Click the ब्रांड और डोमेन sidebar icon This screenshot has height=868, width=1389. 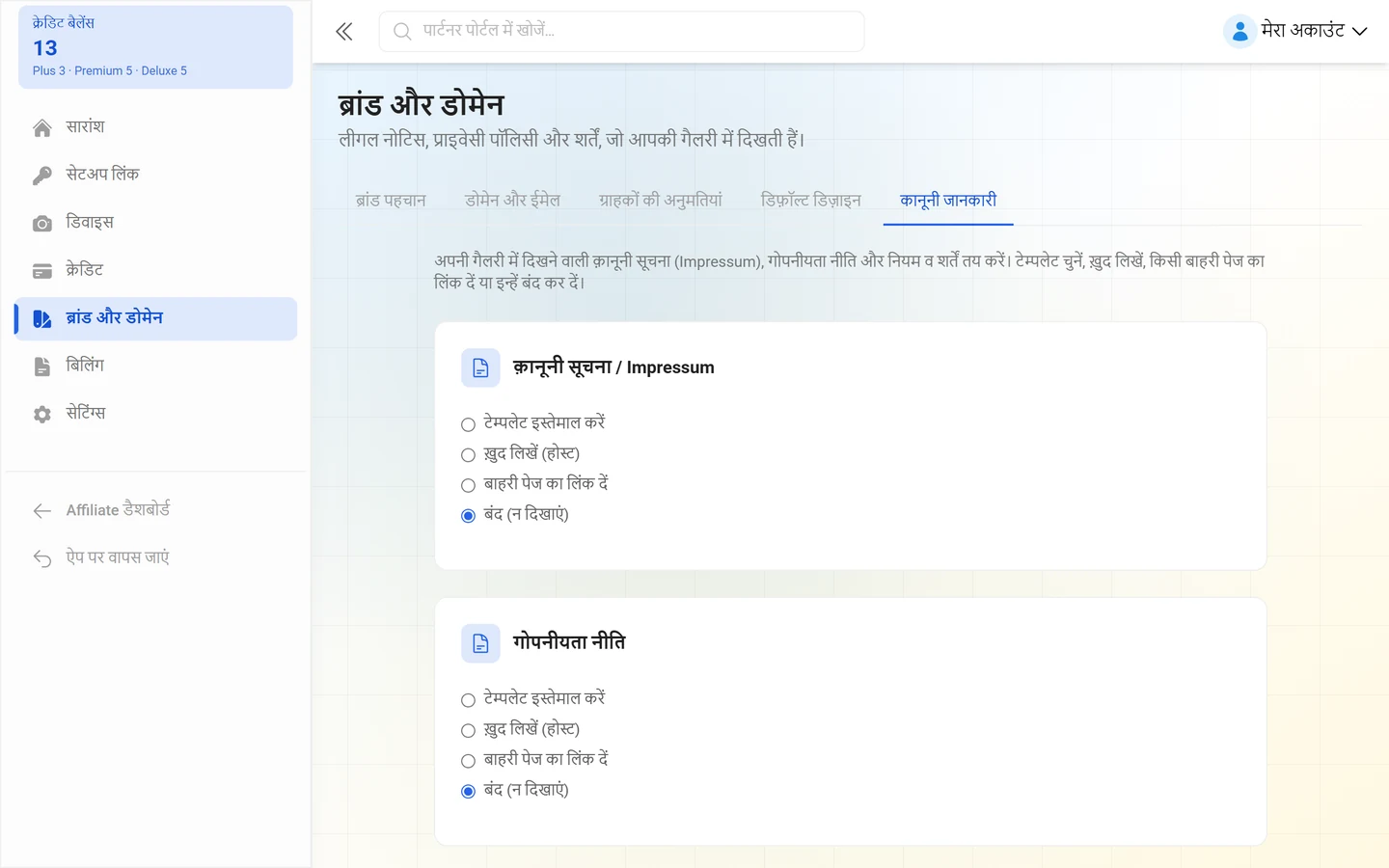[42, 319]
